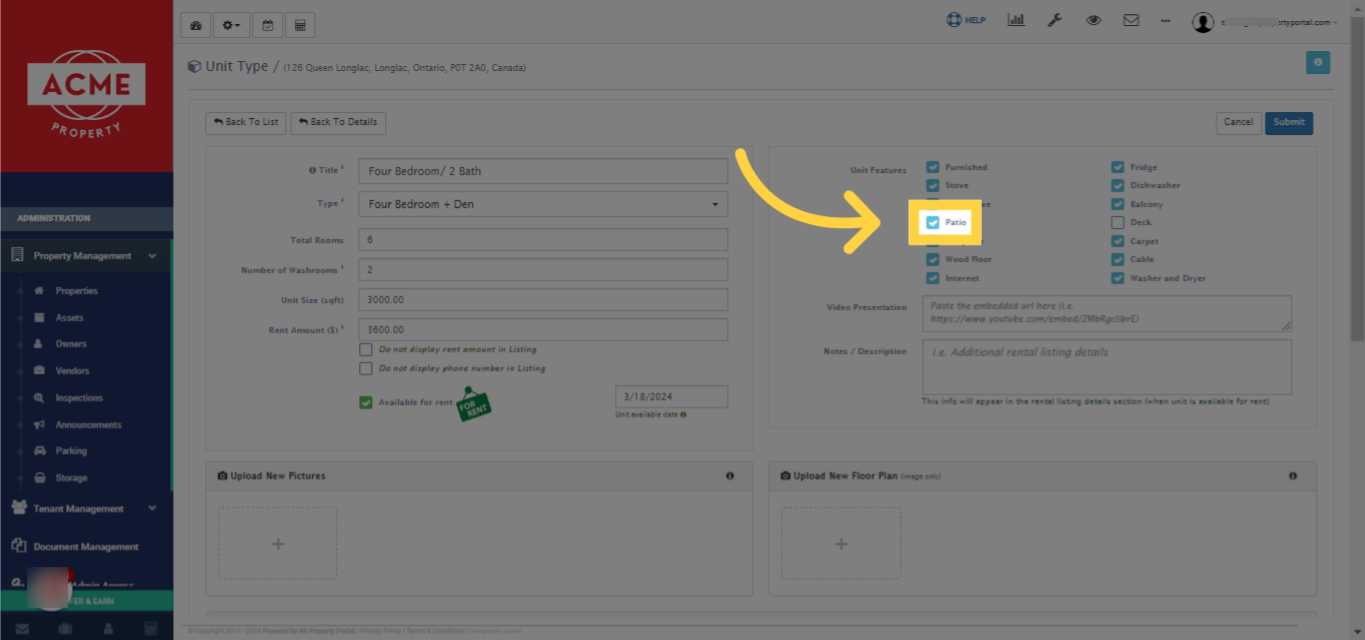Click the Back To List button

pyautogui.click(x=246, y=122)
